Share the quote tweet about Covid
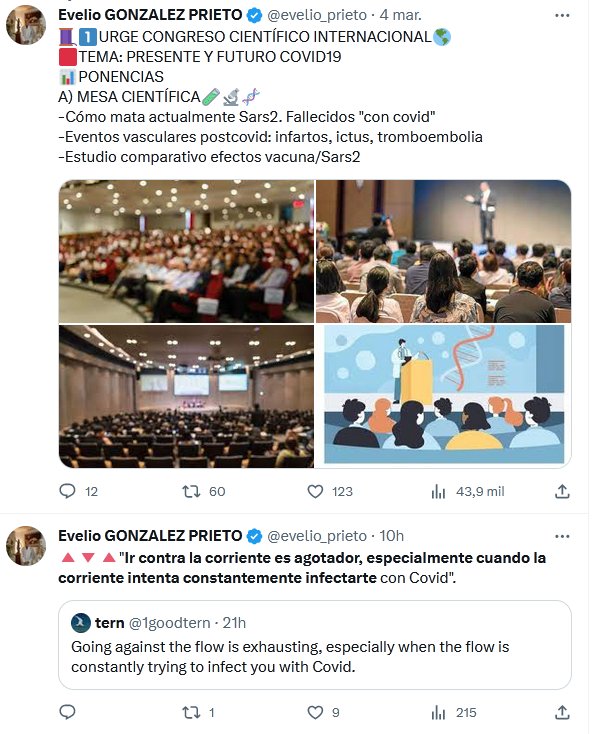607x734 pixels. pyautogui.click(x=562, y=712)
